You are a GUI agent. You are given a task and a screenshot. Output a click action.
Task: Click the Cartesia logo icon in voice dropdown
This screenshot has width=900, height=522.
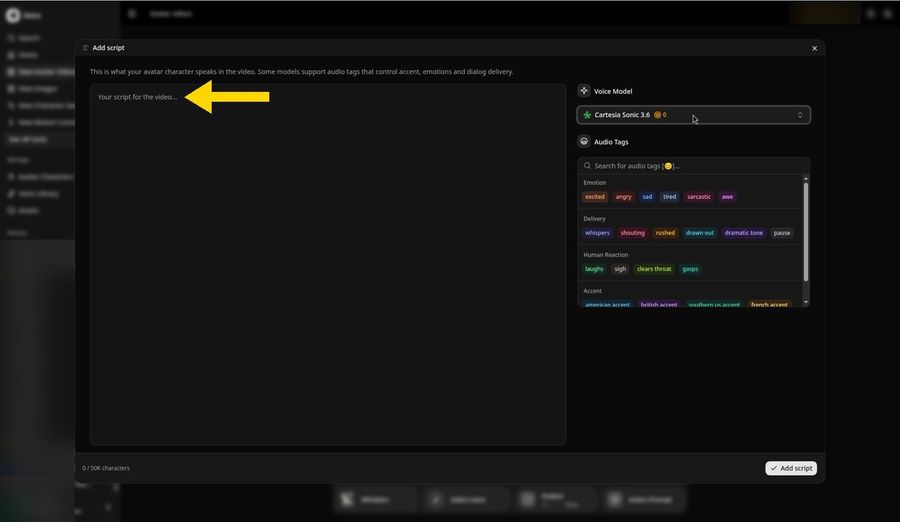coord(587,115)
